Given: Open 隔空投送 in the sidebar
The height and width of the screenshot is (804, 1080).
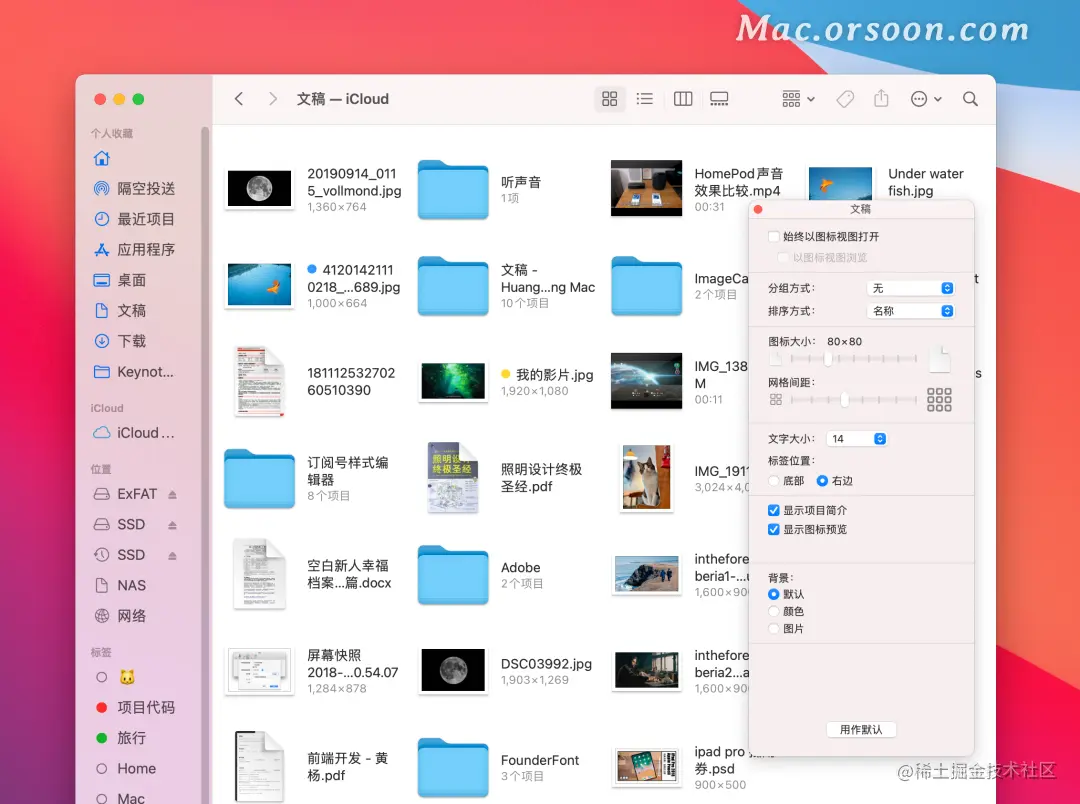Looking at the screenshot, I should pos(134,189).
